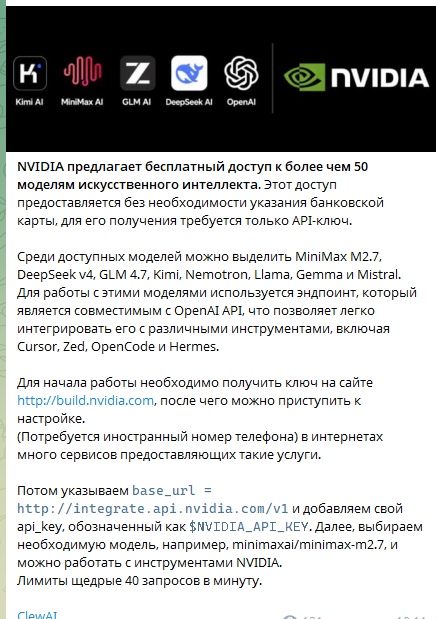Click the NVIDIA wordmark text in banner

tap(380, 77)
